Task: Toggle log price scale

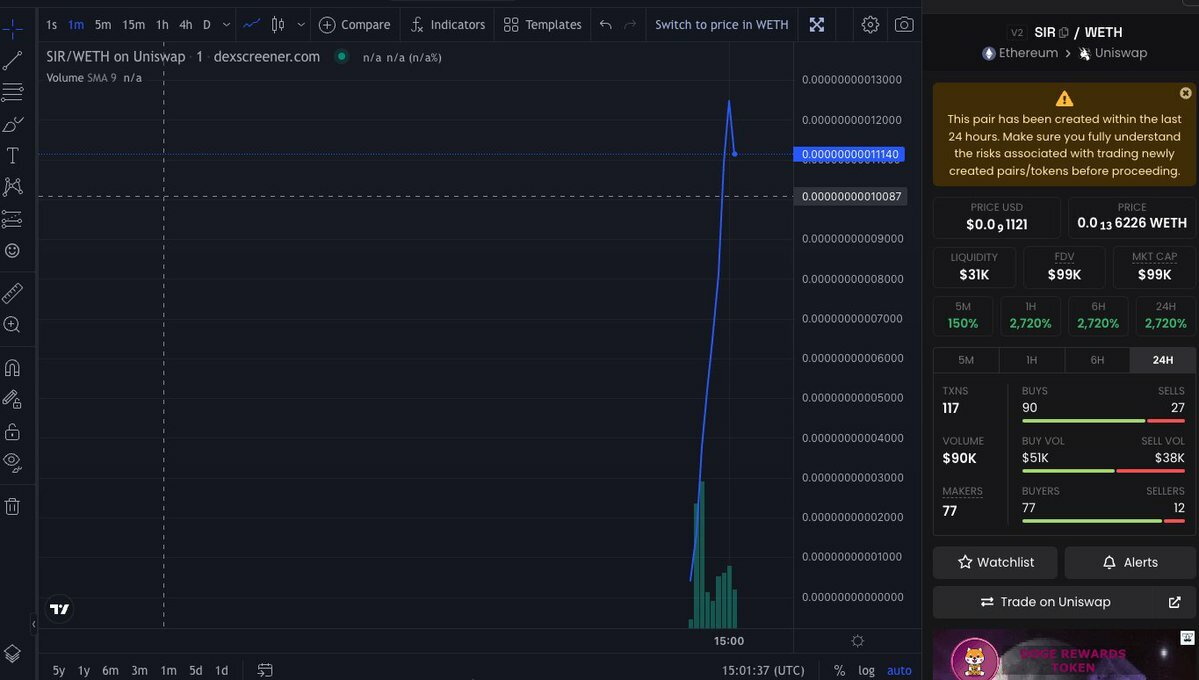Action: coord(866,670)
